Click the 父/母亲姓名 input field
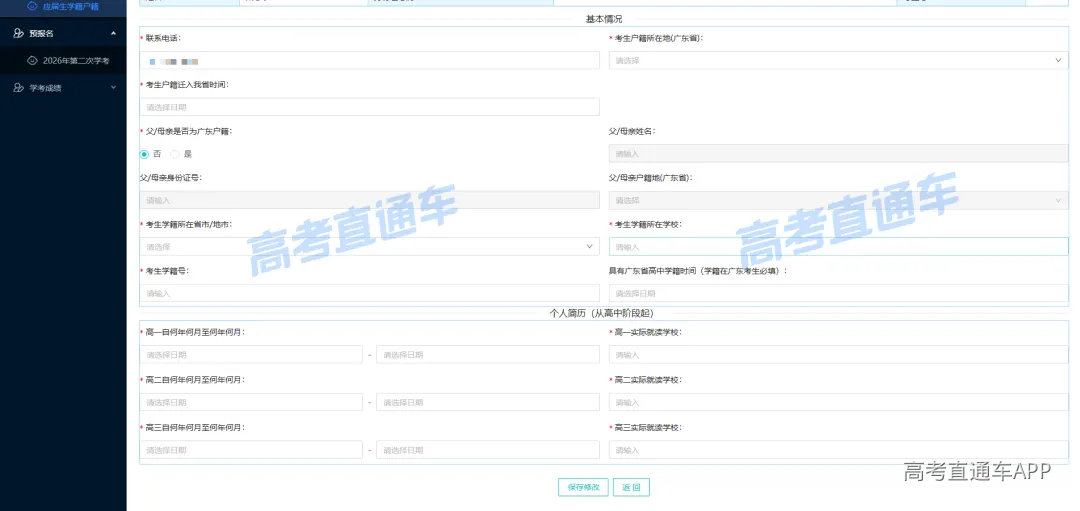Screen dimensions: 1080x511 [x=838, y=154]
